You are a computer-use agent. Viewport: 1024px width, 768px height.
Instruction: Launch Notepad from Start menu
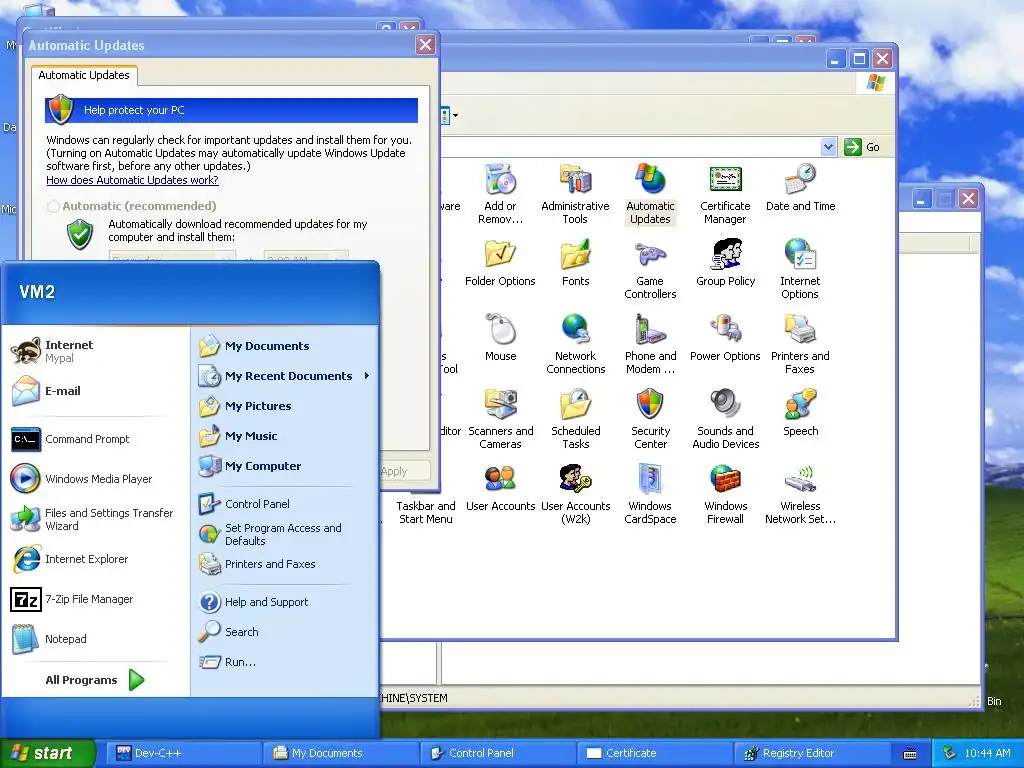[95, 639]
